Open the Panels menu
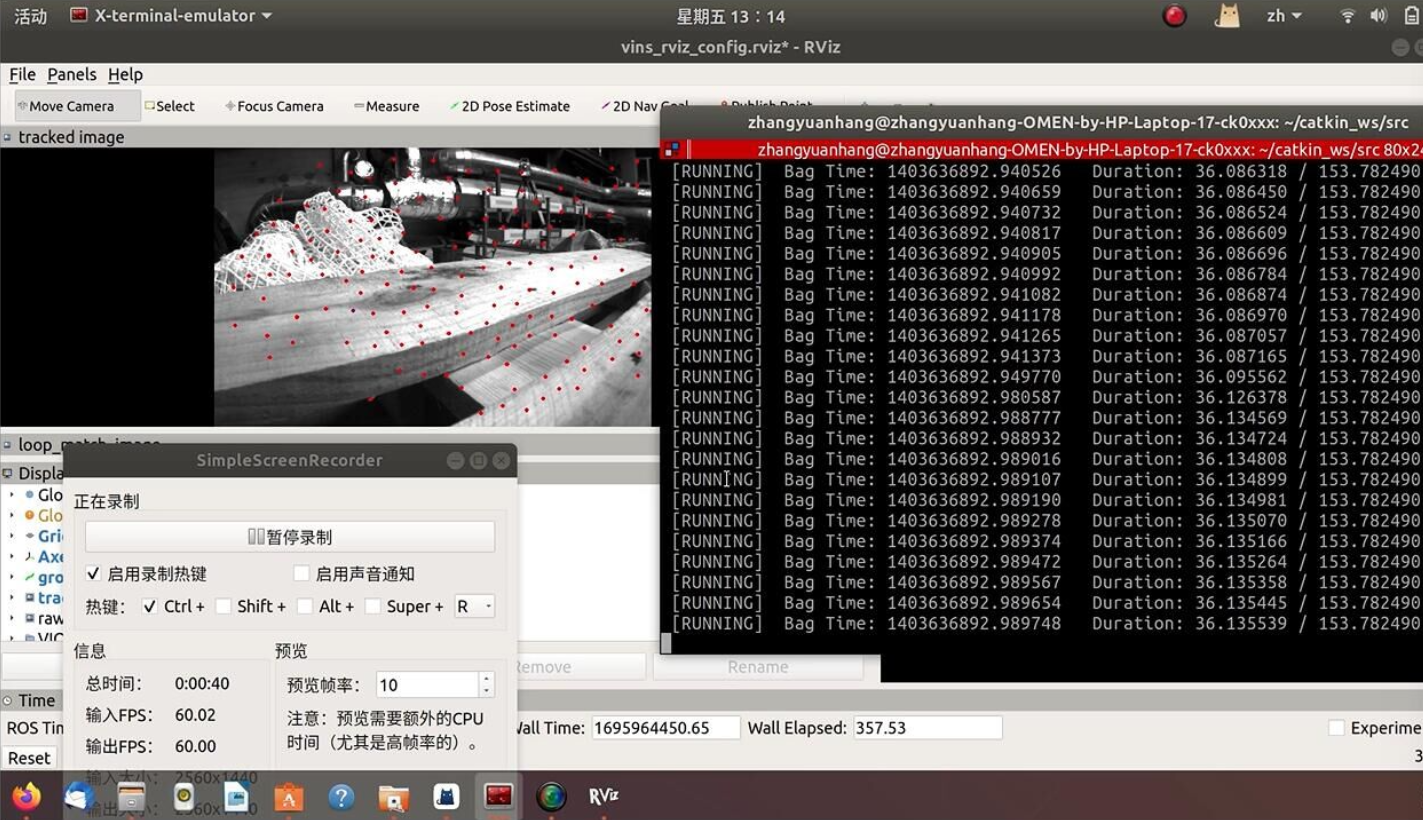The width and height of the screenshot is (1423, 820). [72, 75]
